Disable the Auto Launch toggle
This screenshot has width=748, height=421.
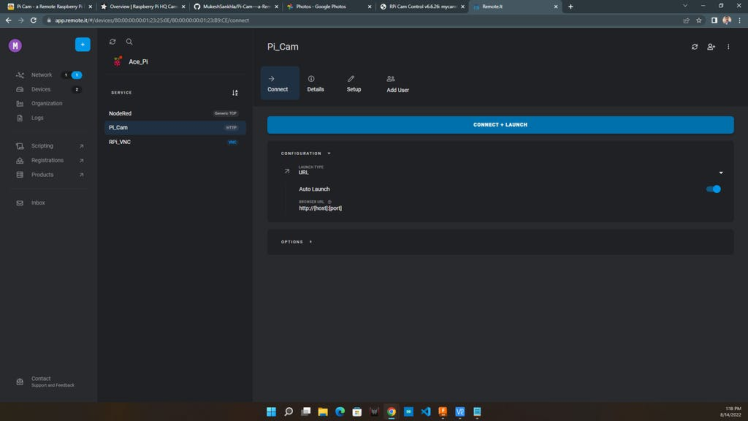714,189
